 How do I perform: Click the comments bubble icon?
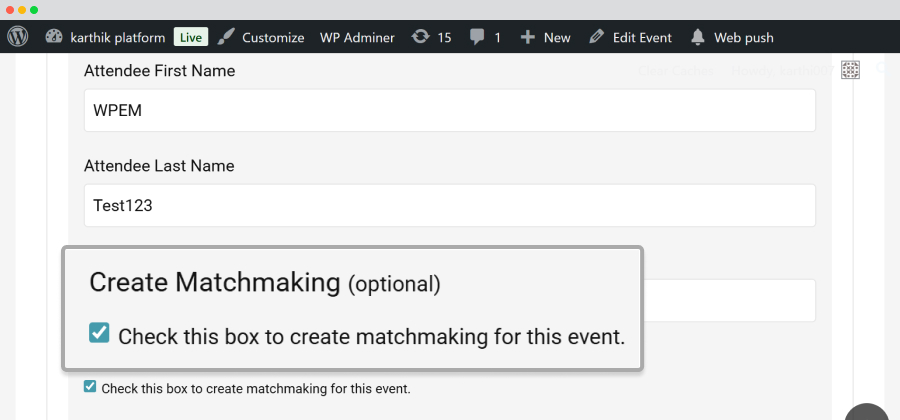(477, 38)
